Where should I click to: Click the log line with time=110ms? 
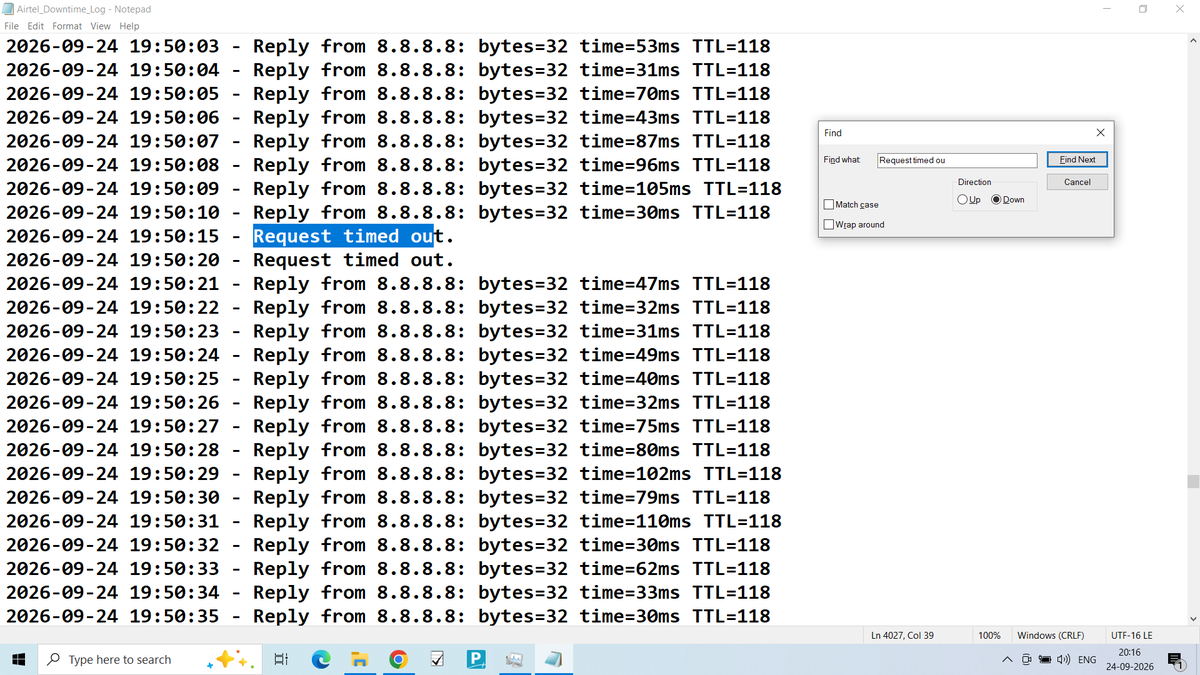click(394, 521)
